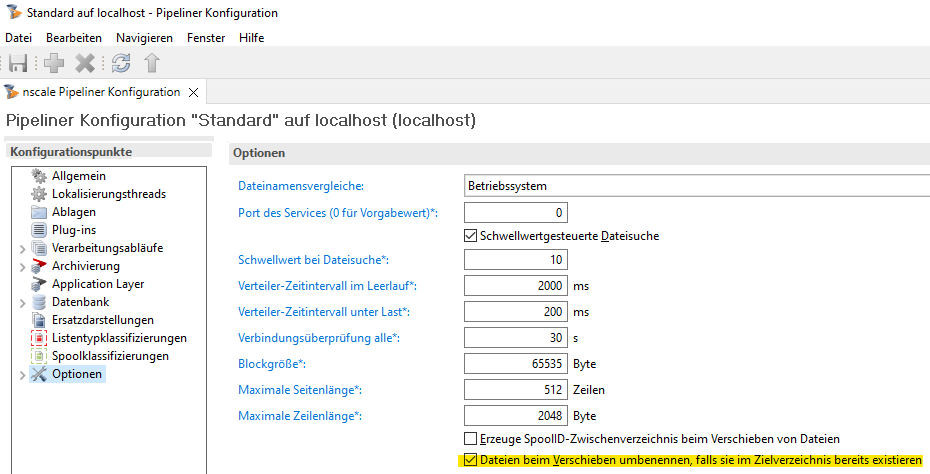Open the Bearbeiten menu
930x474 pixels.
74,38
